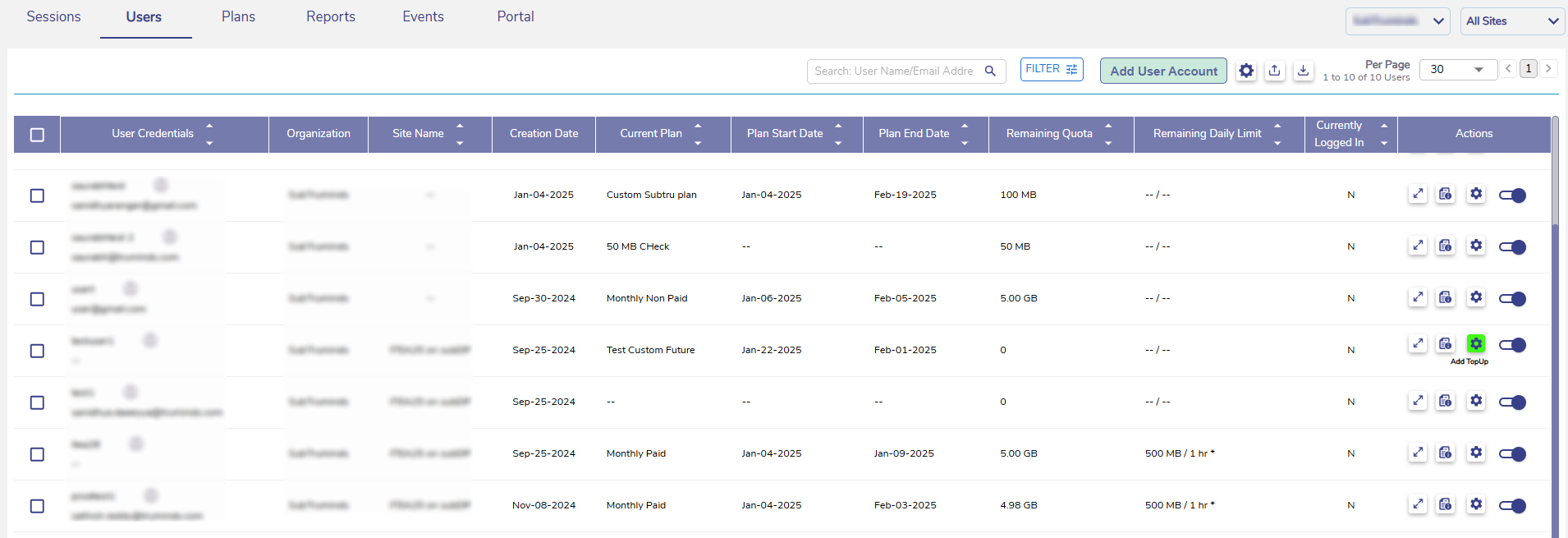
Task: Open the Sessions tab
Action: 53,17
